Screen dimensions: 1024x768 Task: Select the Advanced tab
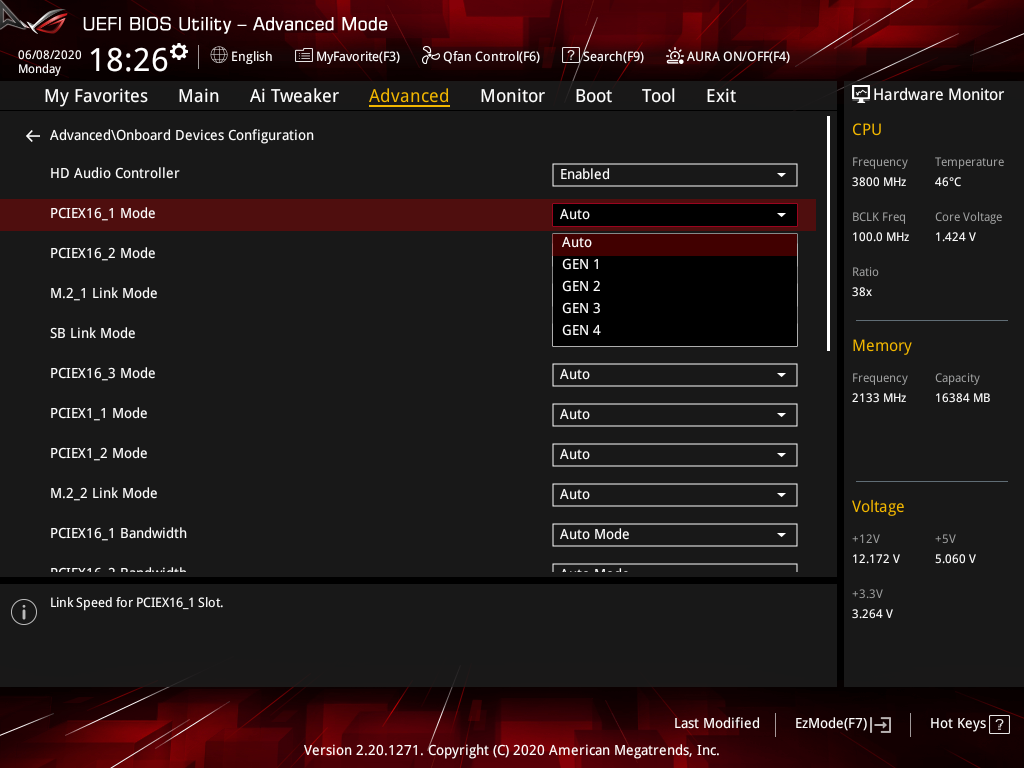(409, 96)
